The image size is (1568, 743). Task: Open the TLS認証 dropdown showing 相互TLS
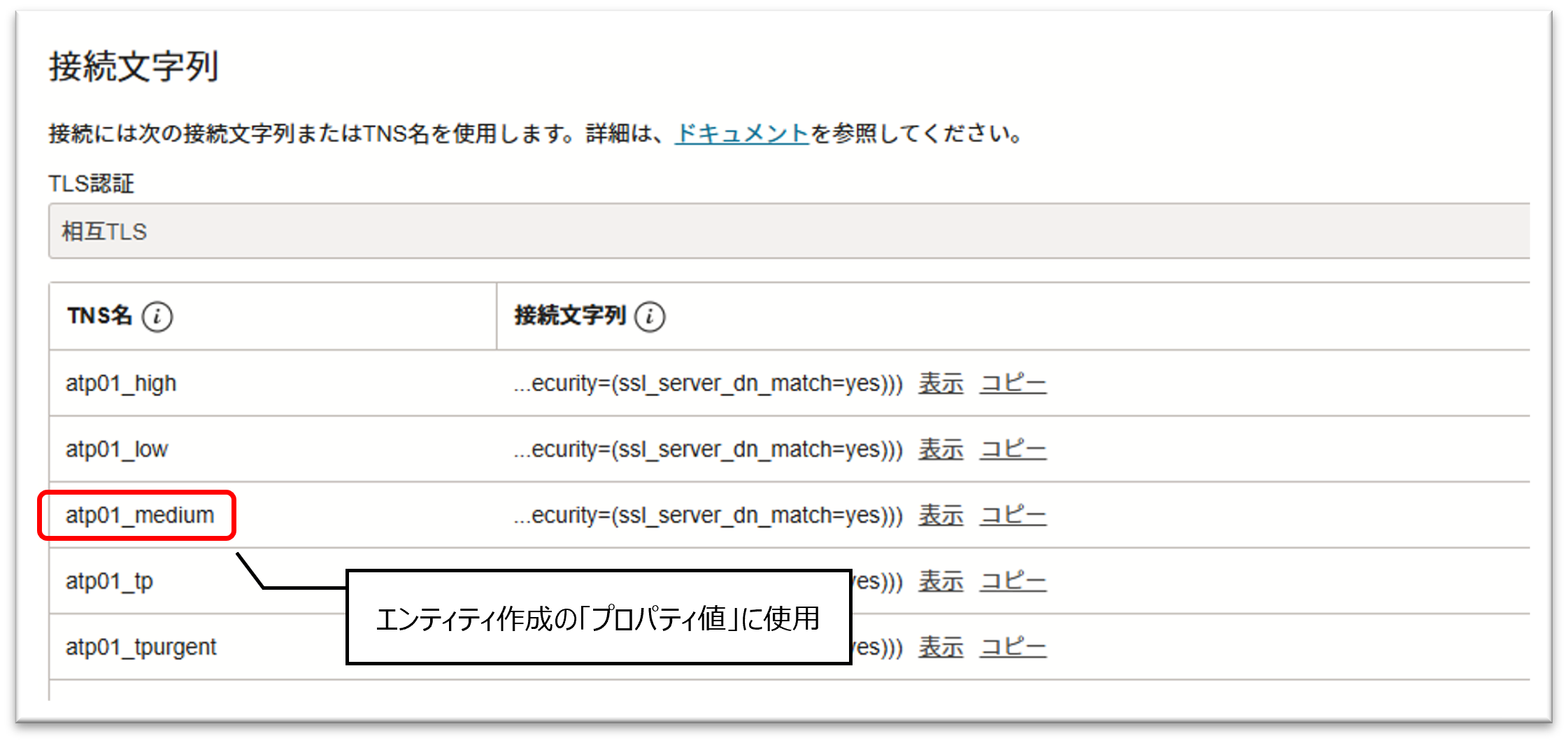coord(789,232)
